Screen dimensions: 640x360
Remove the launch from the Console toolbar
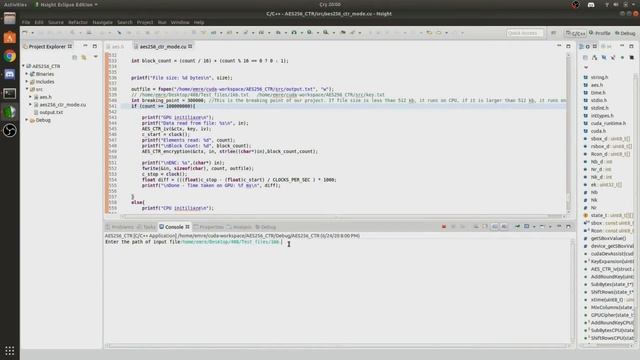point(453,227)
